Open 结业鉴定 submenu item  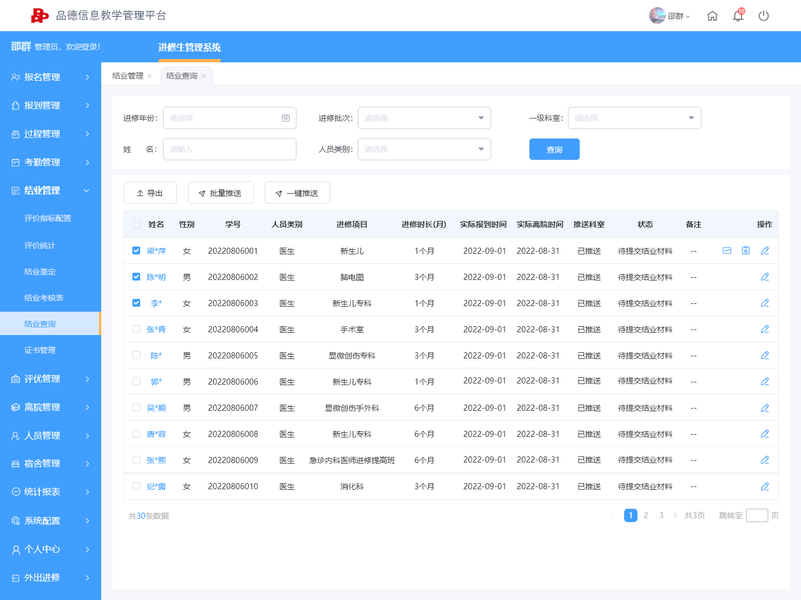40,272
